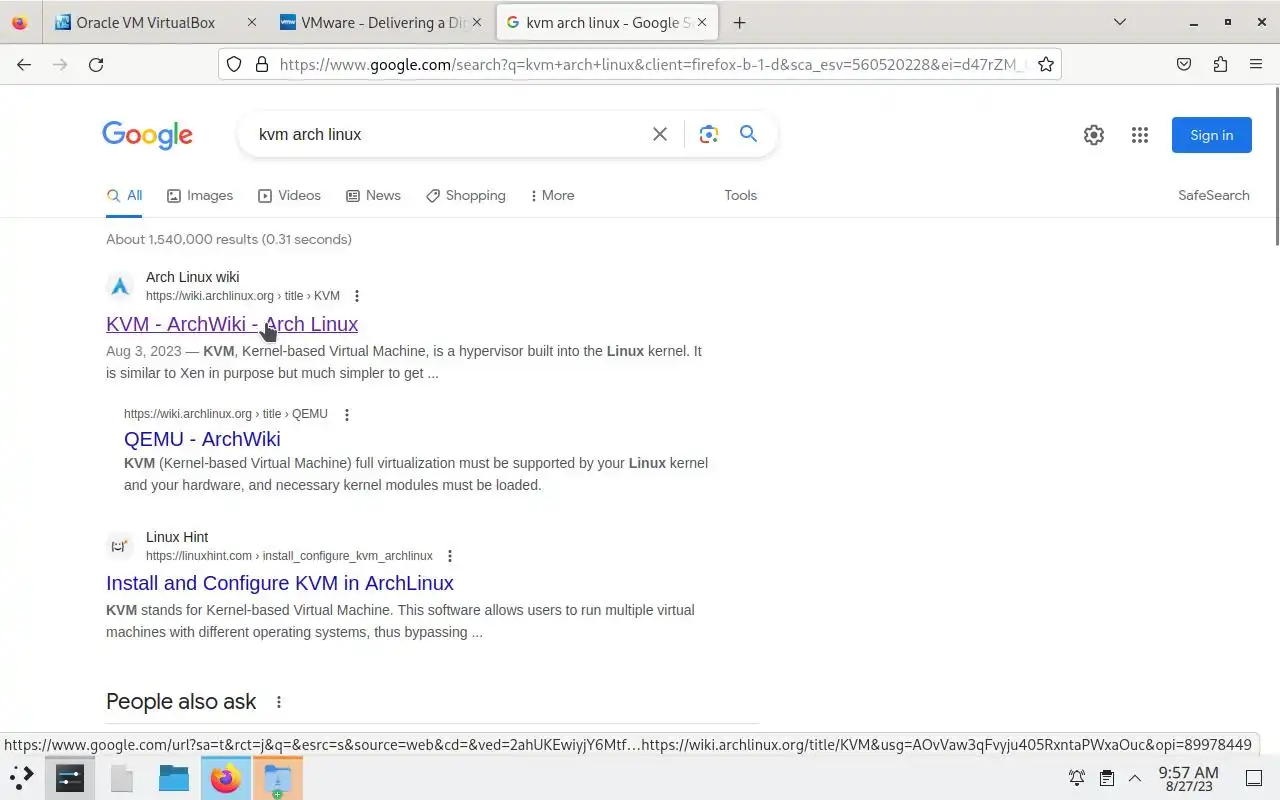Click the page vertical scrollbar
Viewport: 1280px width, 800px height.
coord(1276,165)
